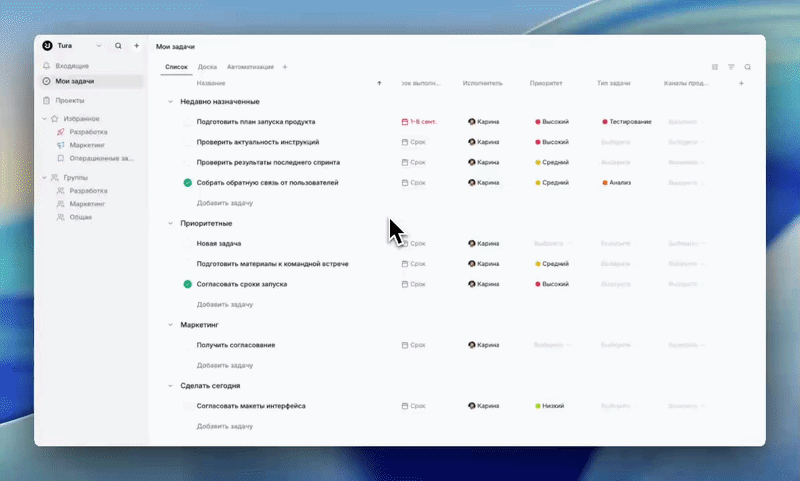Image resolution: width=800 pixels, height=481 pixels.
Task: Click the Анализ task type tag
Action: (617, 183)
